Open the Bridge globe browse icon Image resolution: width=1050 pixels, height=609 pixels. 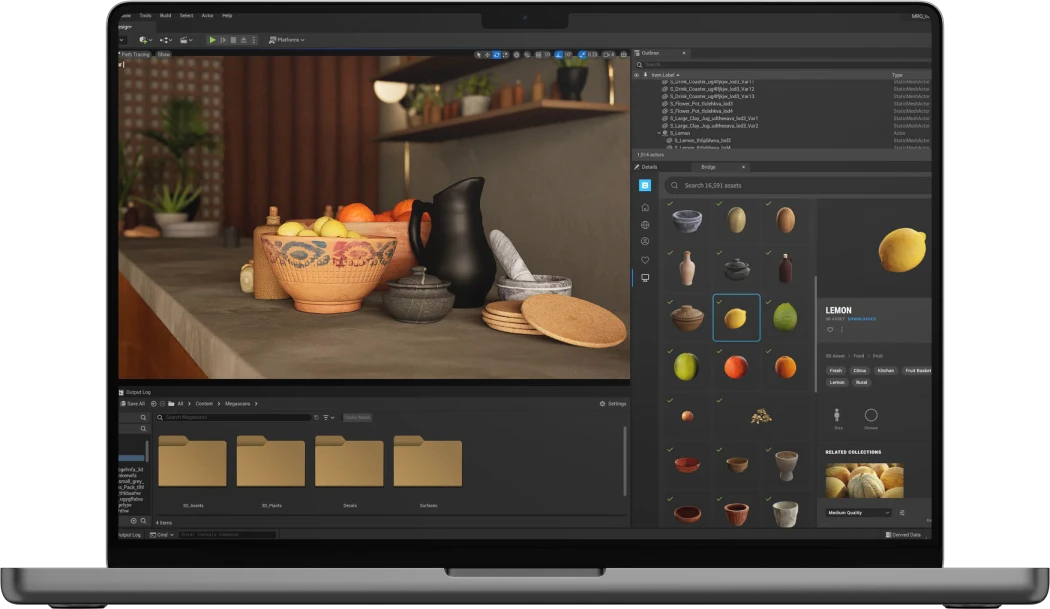[645, 225]
